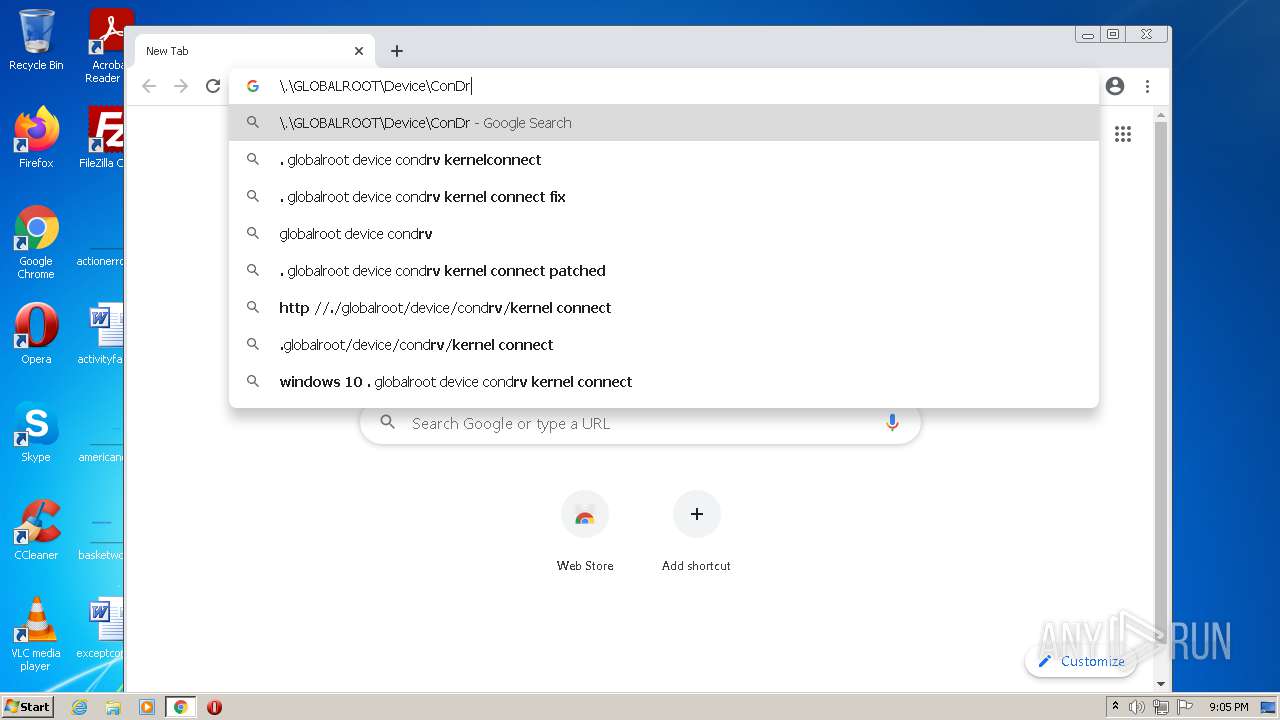Open Windows Explorer folder in taskbar

[x=113, y=707]
